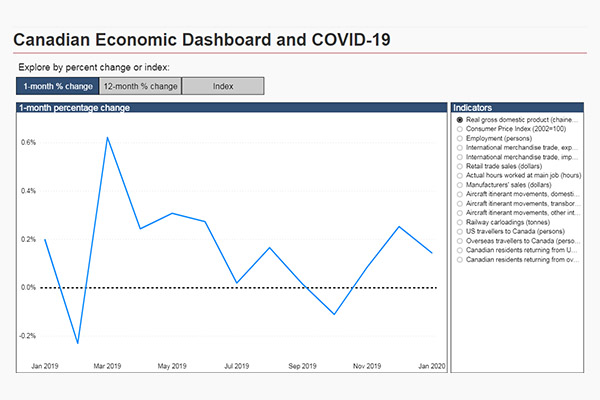Click the Canadian Economic Dashboard and COVID-19 heading

pyautogui.click(x=202, y=40)
